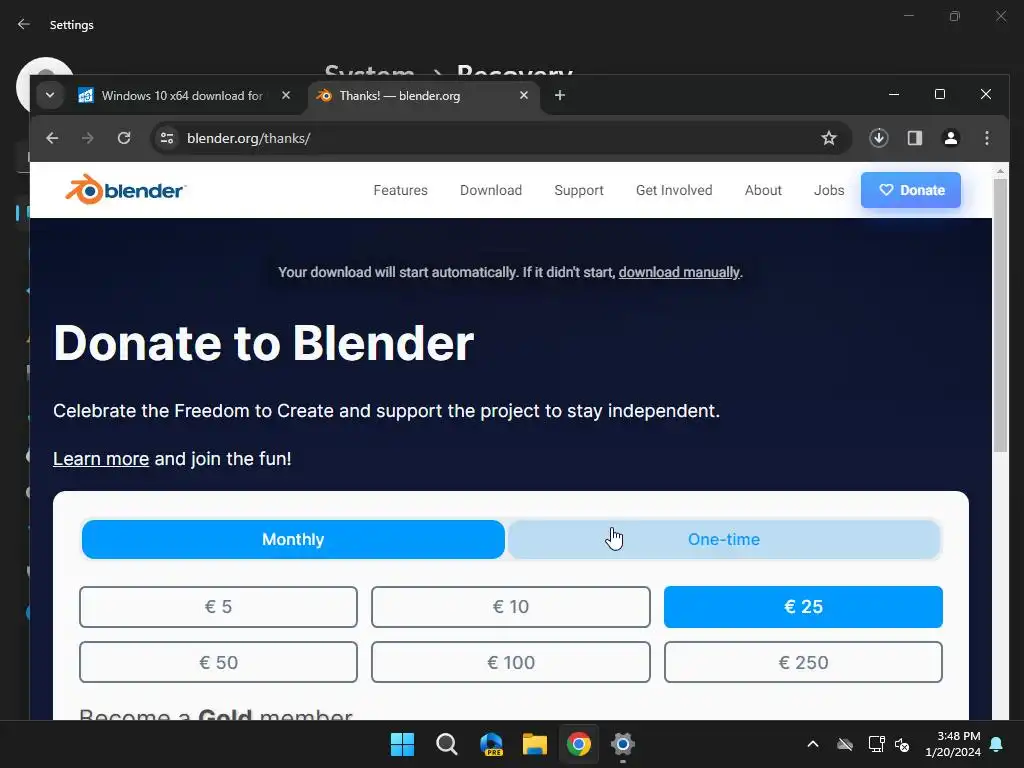Viewport: 1024px width, 768px height.
Task: Open the Support menu item
Action: pyautogui.click(x=579, y=190)
